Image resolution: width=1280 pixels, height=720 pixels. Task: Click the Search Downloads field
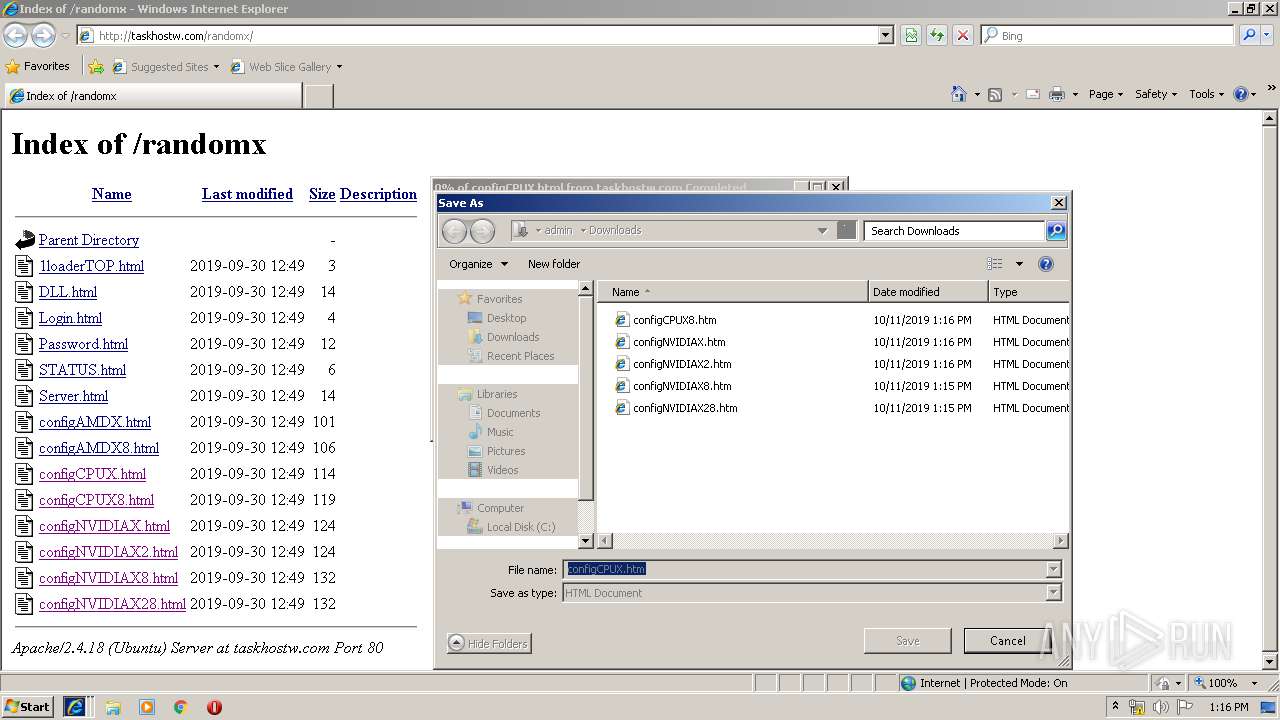[x=954, y=231]
